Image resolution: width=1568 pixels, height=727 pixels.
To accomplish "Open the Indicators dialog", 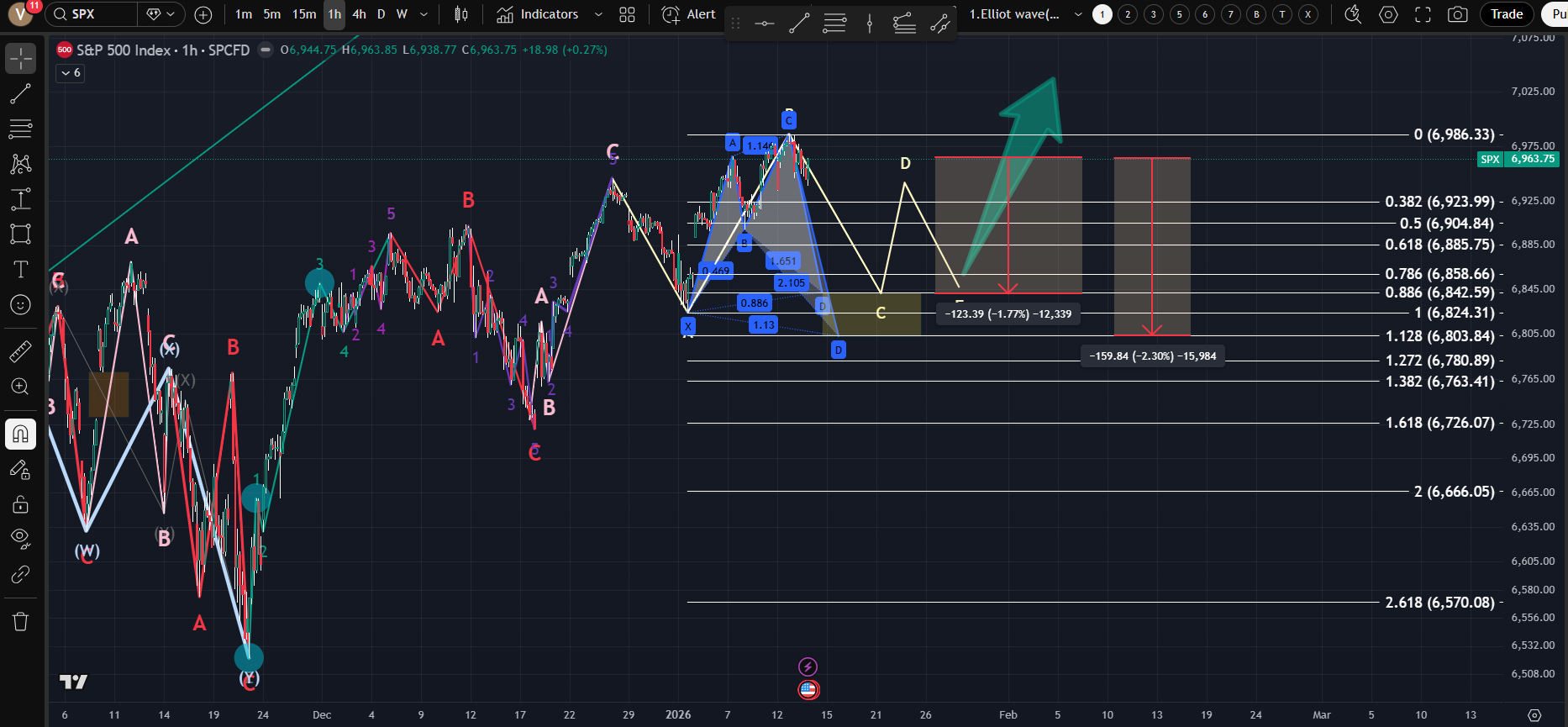I will [538, 14].
